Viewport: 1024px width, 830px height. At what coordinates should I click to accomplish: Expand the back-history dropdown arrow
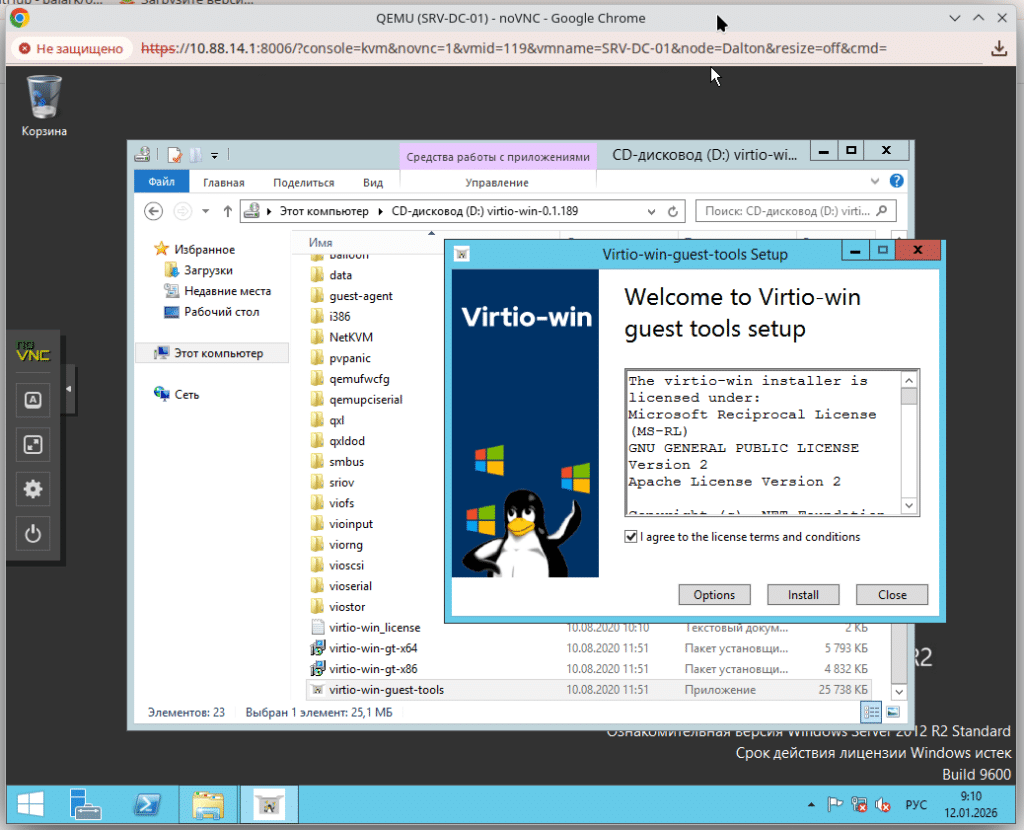(207, 211)
